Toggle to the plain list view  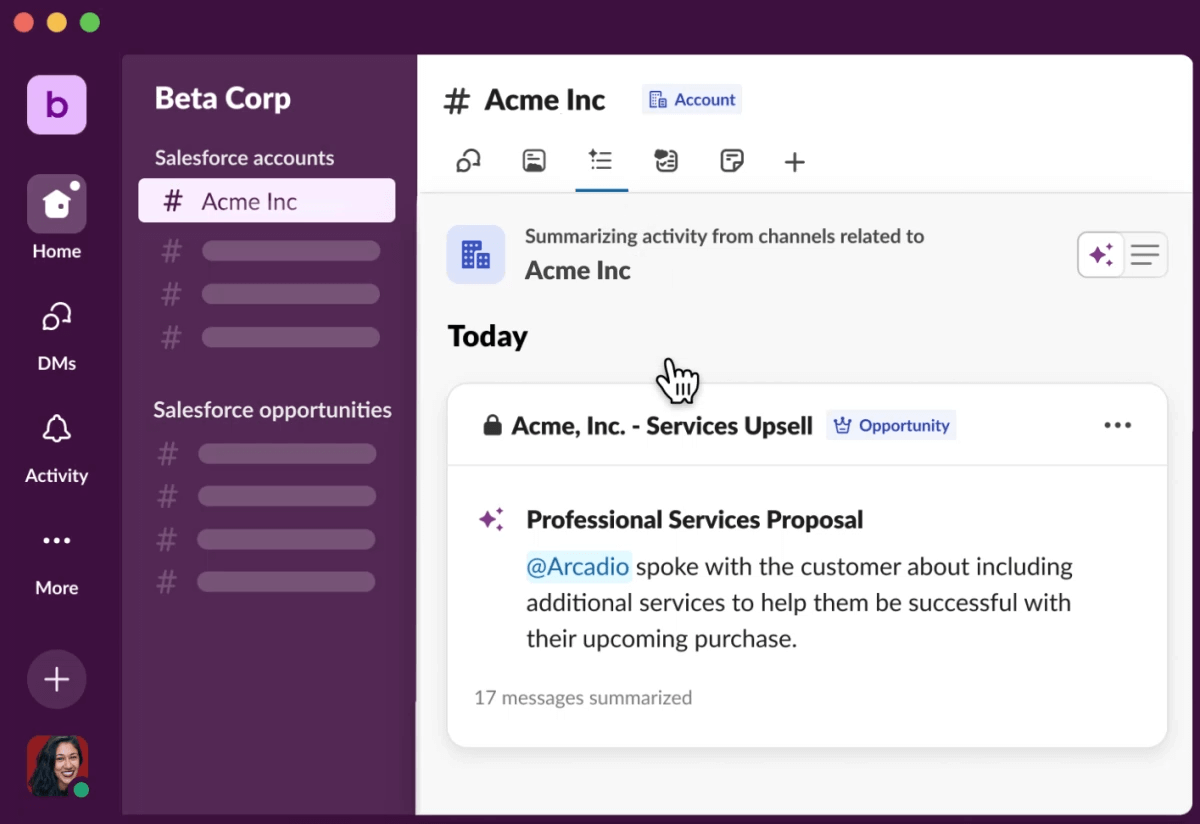(1145, 255)
